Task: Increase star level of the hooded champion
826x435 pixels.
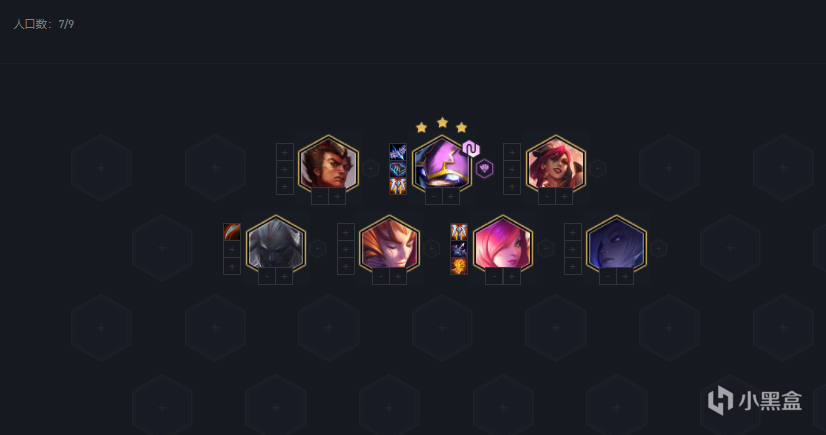Action: (450, 196)
